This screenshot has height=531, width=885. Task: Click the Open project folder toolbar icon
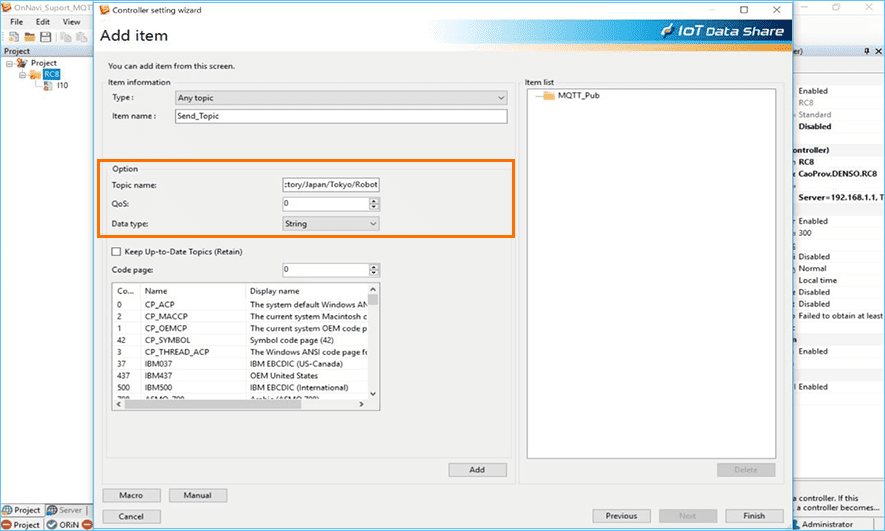[x=29, y=37]
